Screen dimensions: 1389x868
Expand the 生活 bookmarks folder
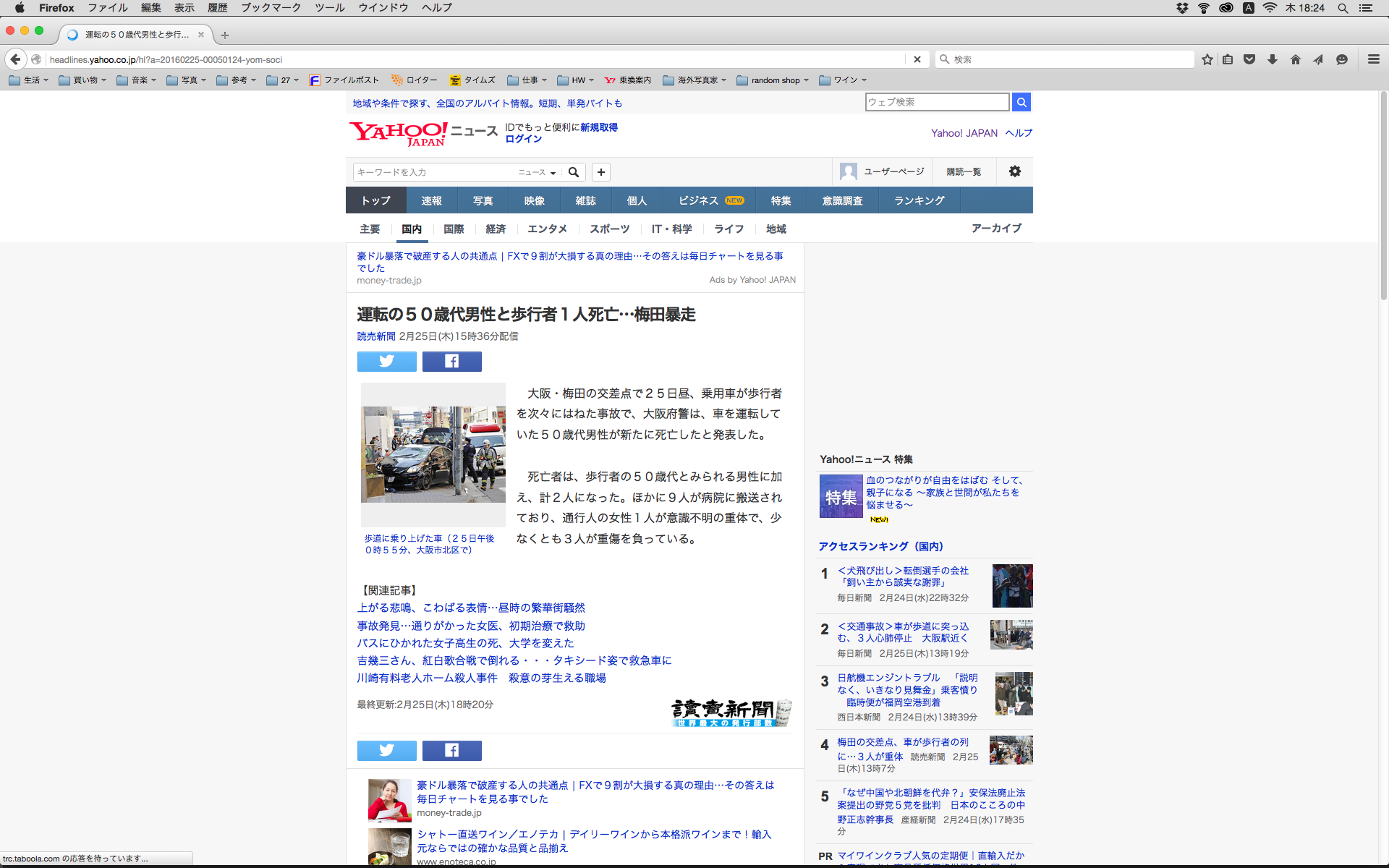tap(29, 80)
